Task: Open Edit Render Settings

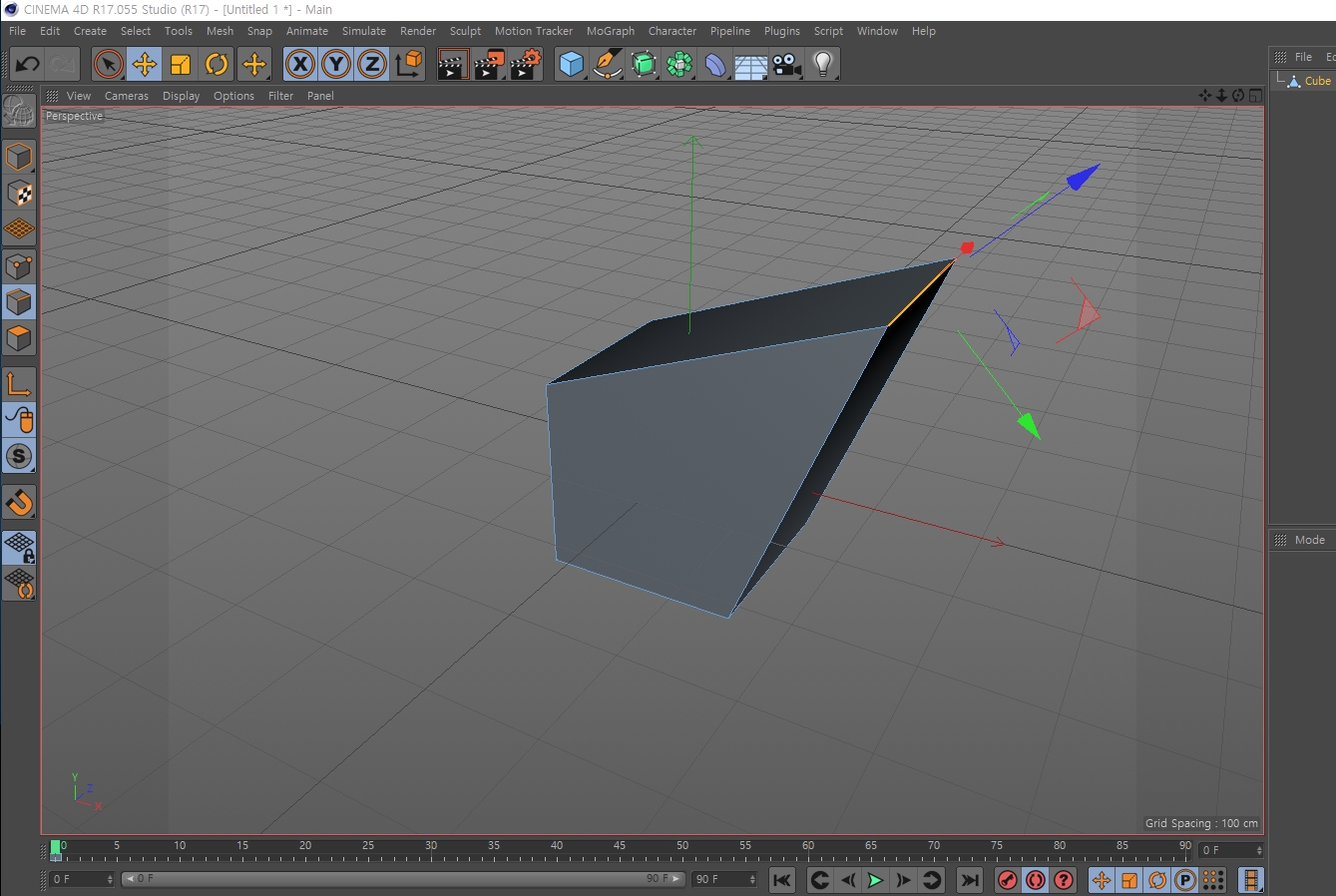Action: pos(525,65)
